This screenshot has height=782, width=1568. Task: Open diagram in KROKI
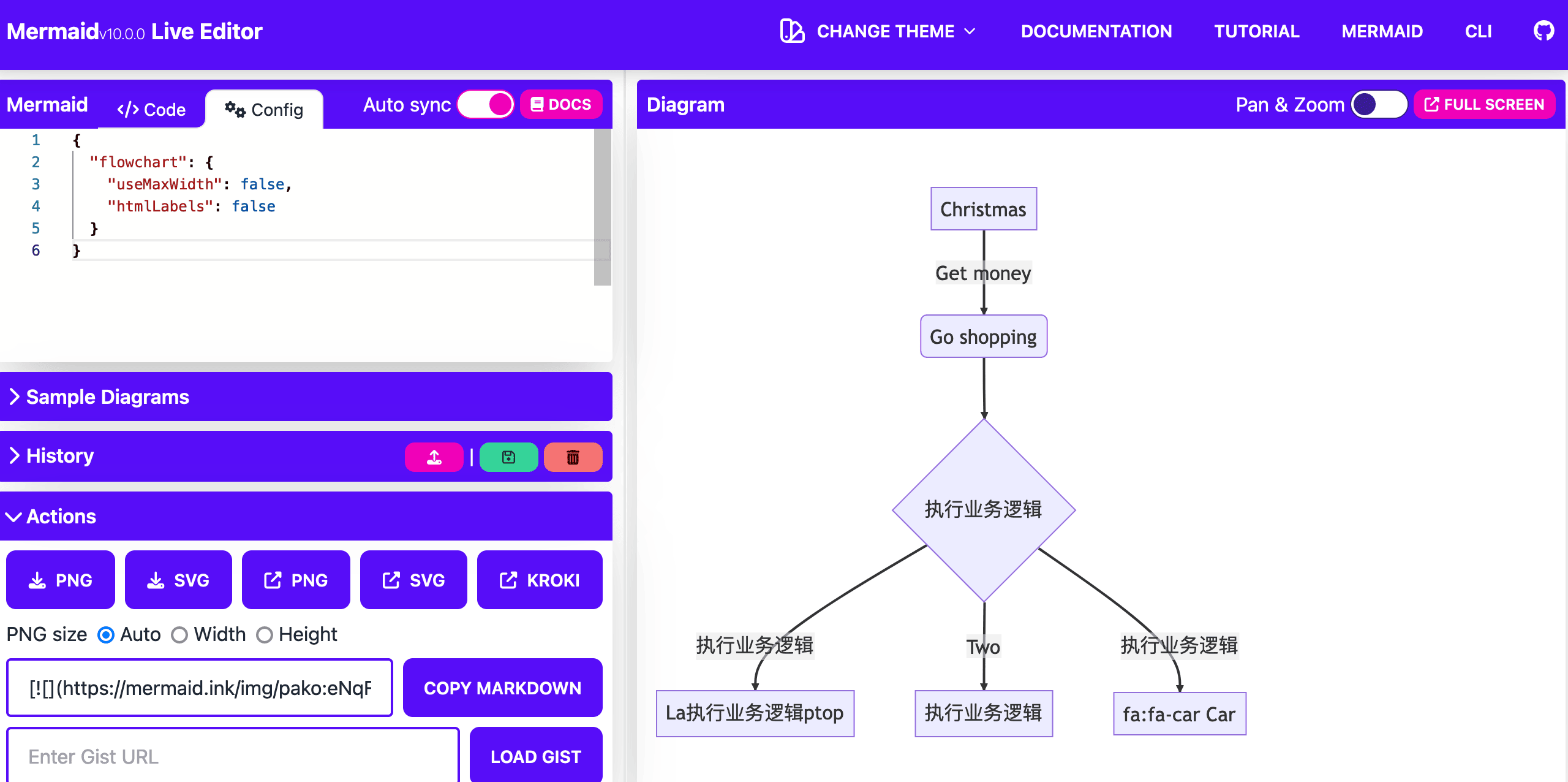click(540, 580)
